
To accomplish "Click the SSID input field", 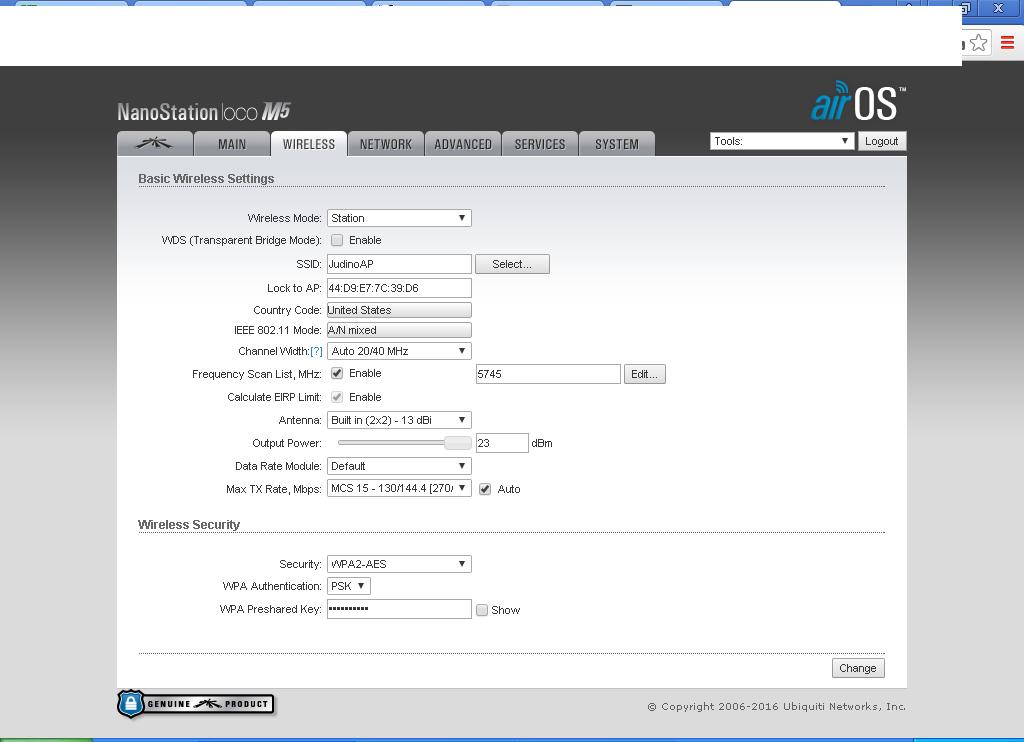I will [x=399, y=264].
